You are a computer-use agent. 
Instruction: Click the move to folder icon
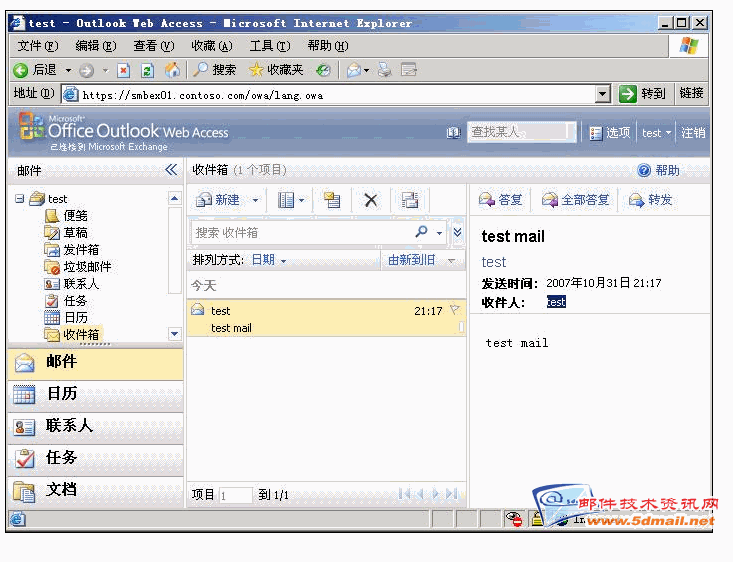[332, 200]
